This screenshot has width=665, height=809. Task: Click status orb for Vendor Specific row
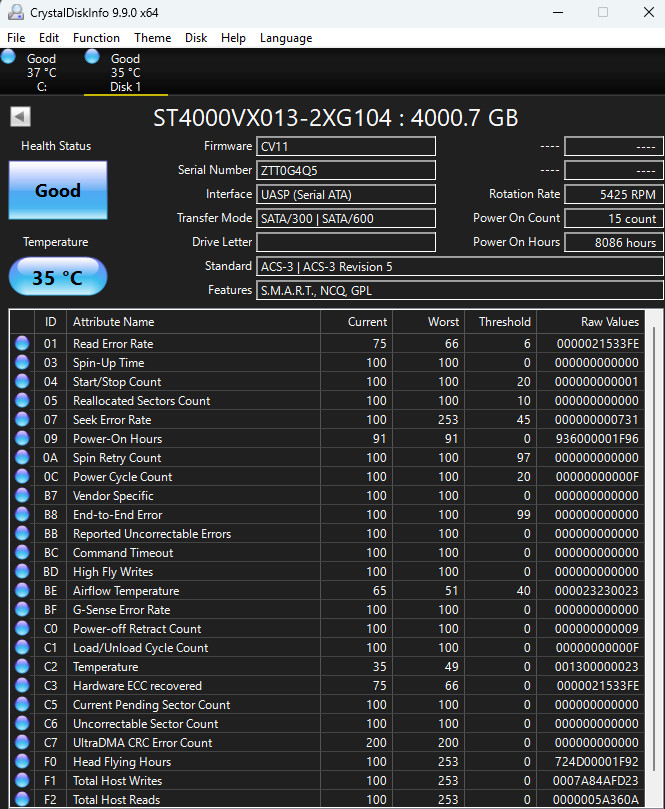22,495
